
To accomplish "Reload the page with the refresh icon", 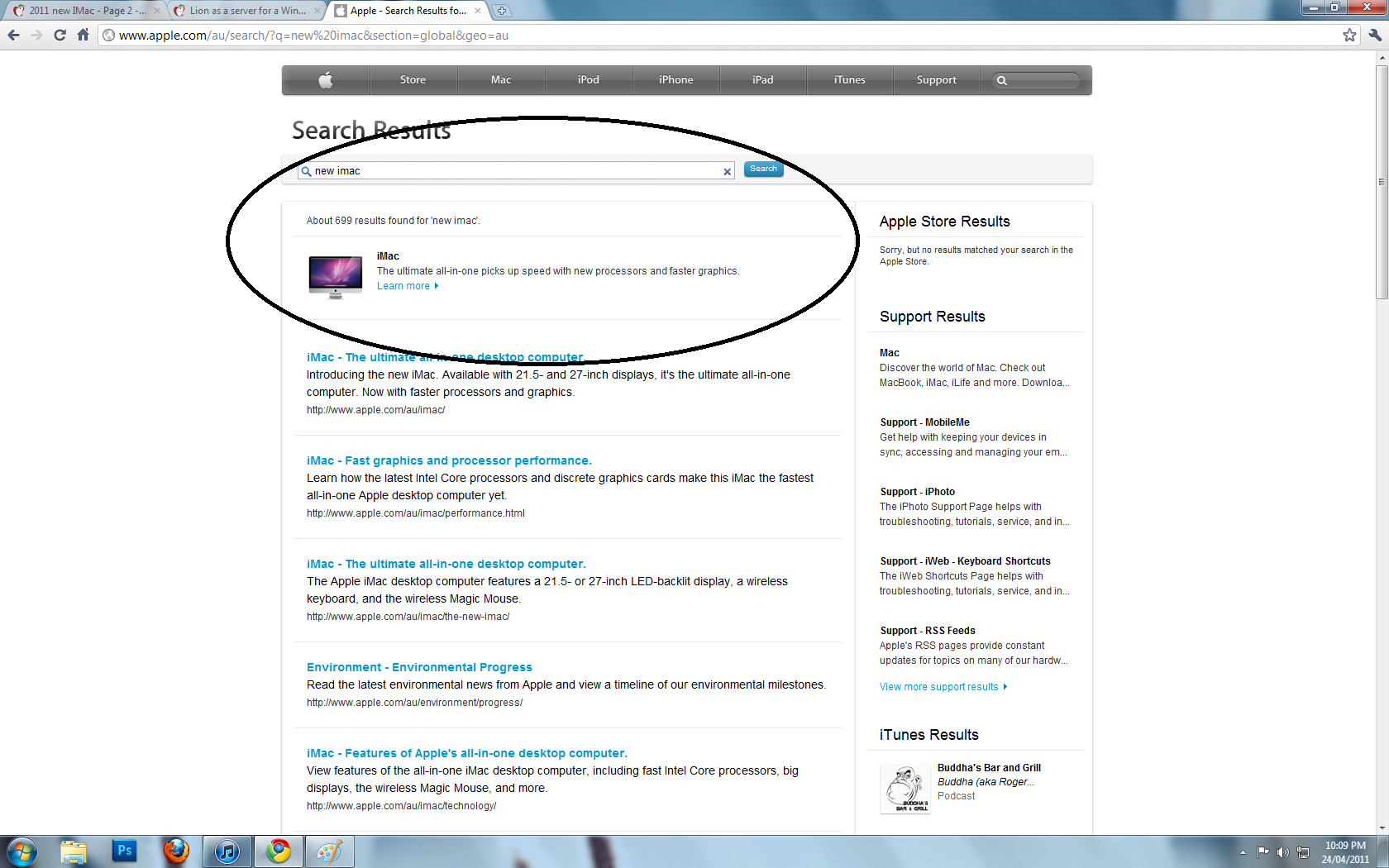I will [x=60, y=35].
